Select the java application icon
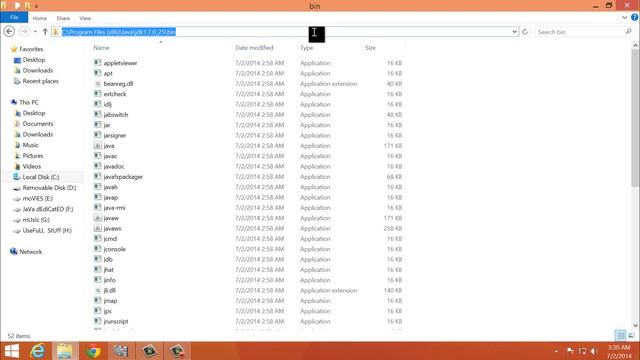640x360 pixels. [98, 145]
